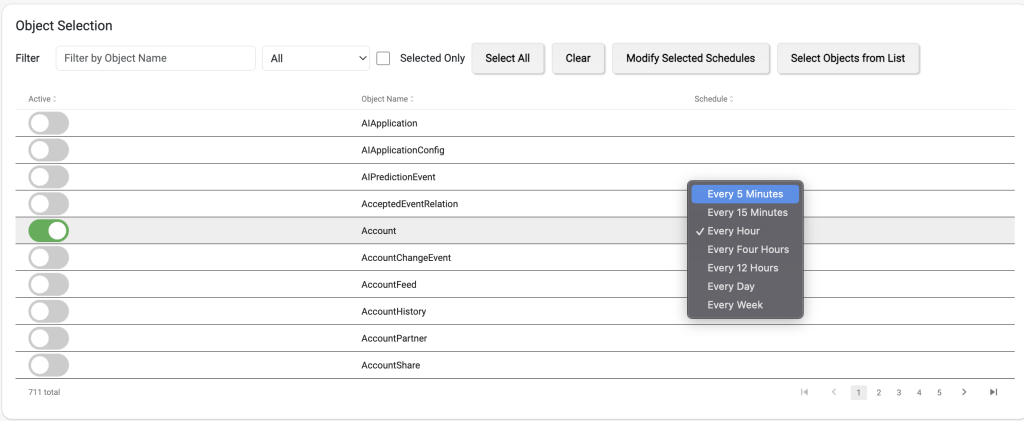This screenshot has height=421, width=1024.
Task: Sort by Object Name column header
Action: pos(387,99)
